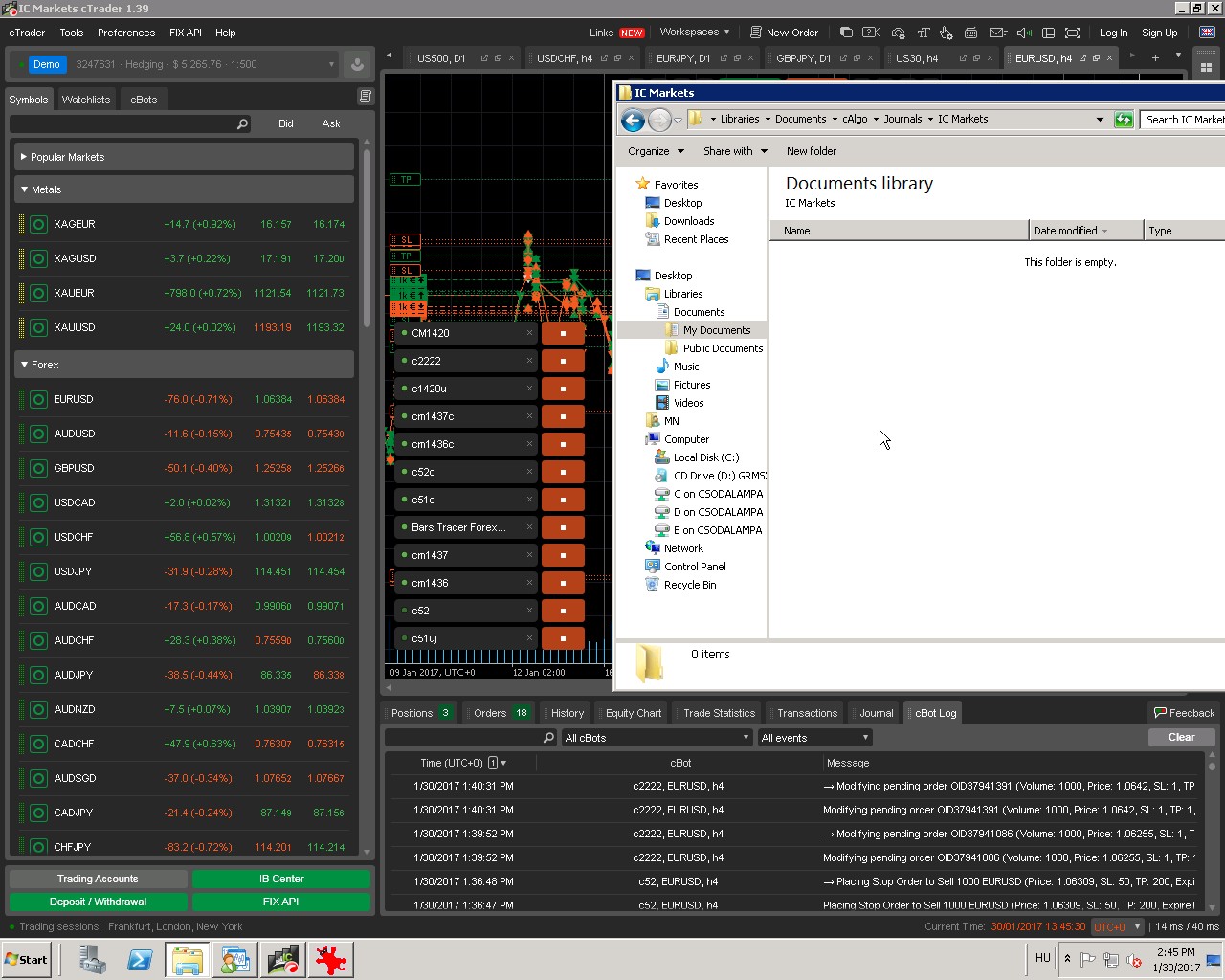Open the QuickTrade settings hand icon

(x=947, y=33)
